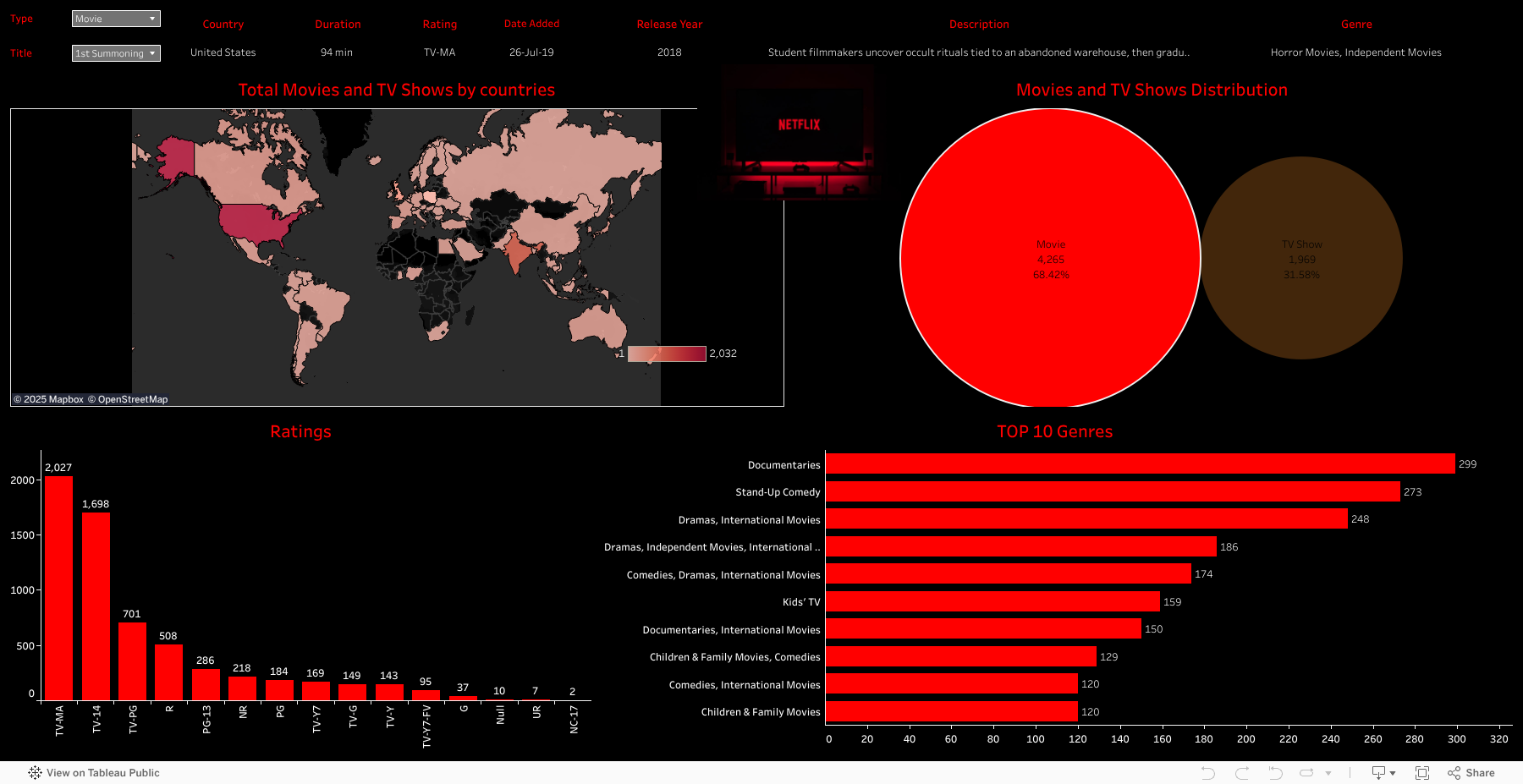Select the Comedies, International Movies bar

(x=952, y=683)
